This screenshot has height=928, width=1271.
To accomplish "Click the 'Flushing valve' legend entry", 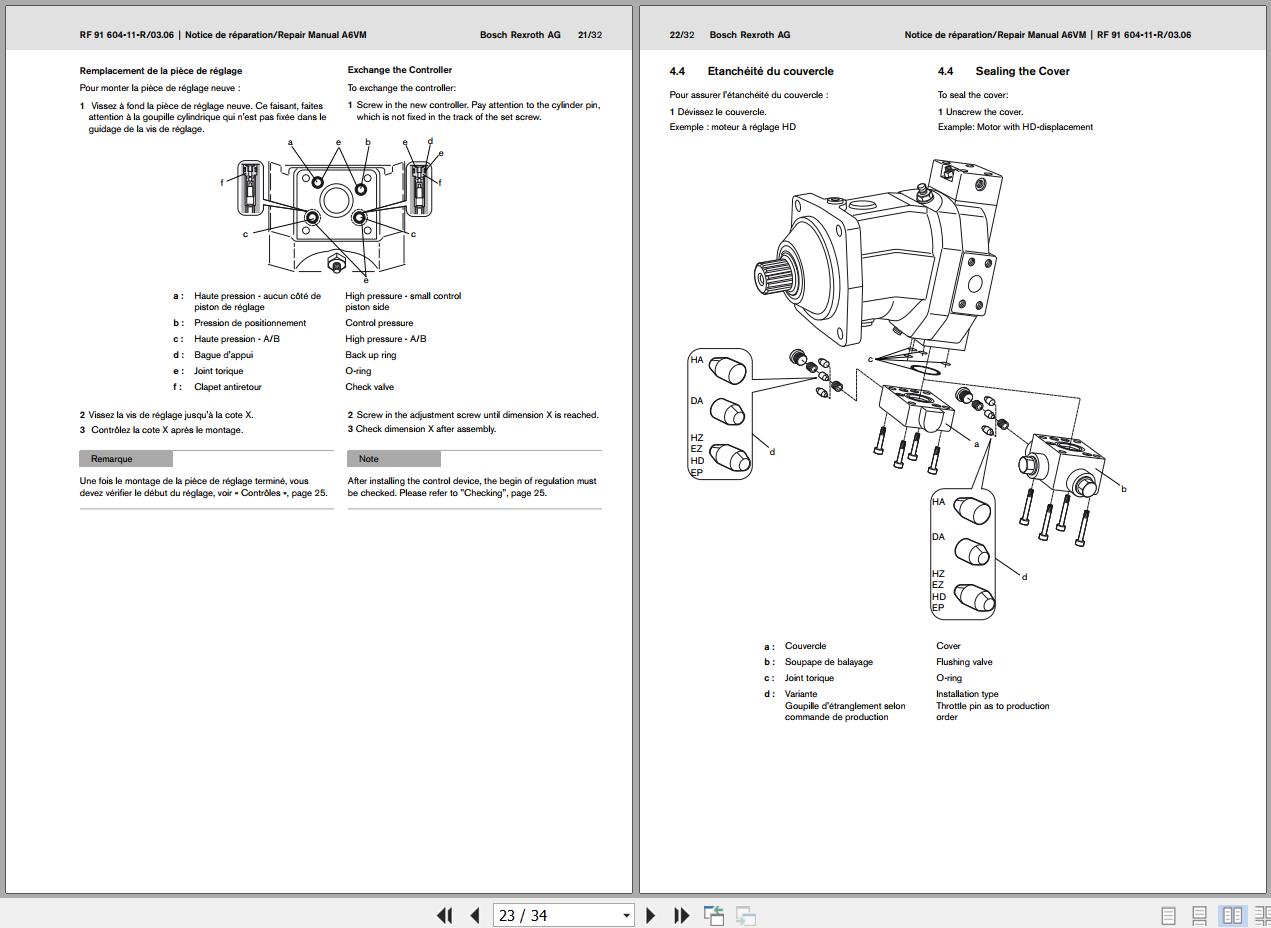I will [964, 662].
